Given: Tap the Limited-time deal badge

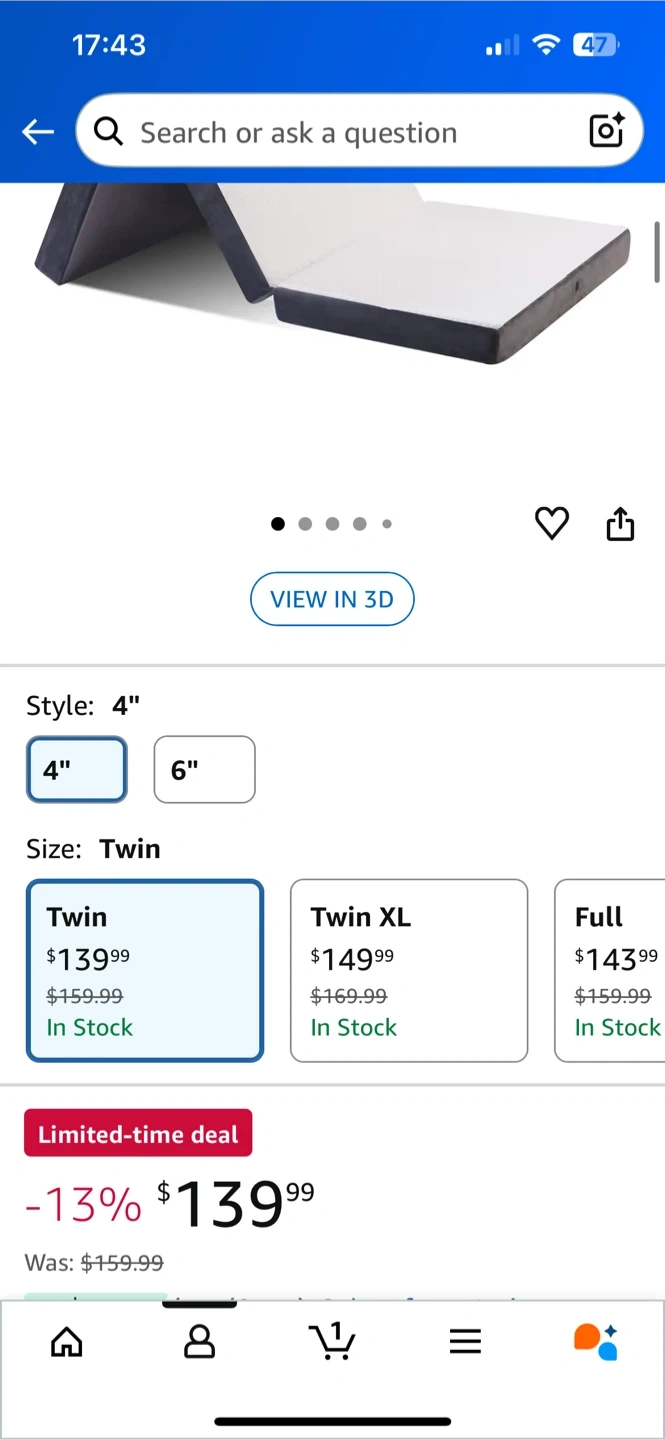Looking at the screenshot, I should pos(138,1134).
